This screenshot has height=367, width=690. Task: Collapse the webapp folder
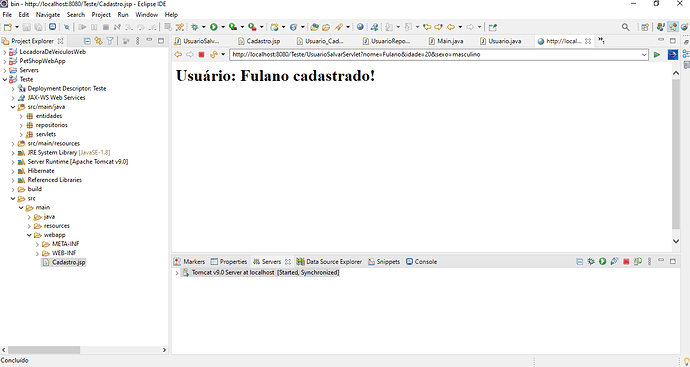coord(29,235)
